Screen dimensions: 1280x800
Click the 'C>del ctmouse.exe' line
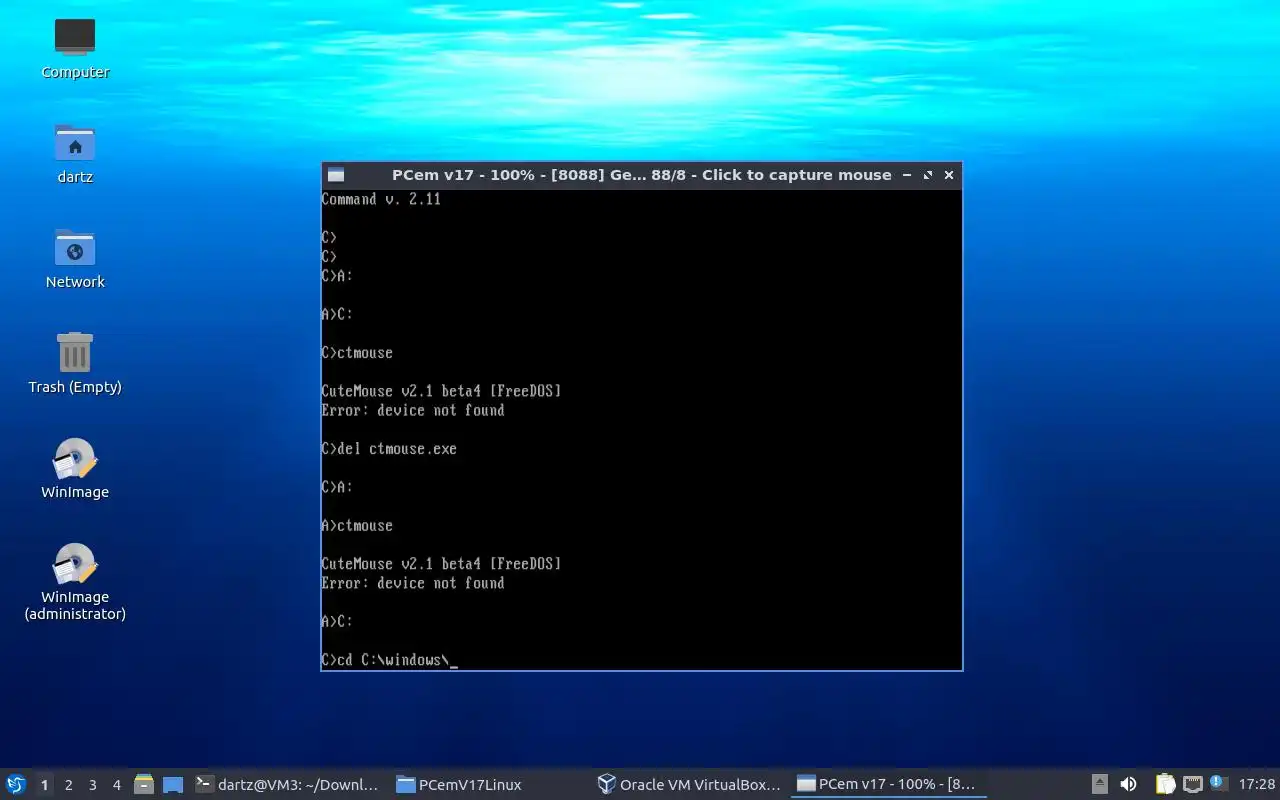pyautogui.click(x=389, y=449)
